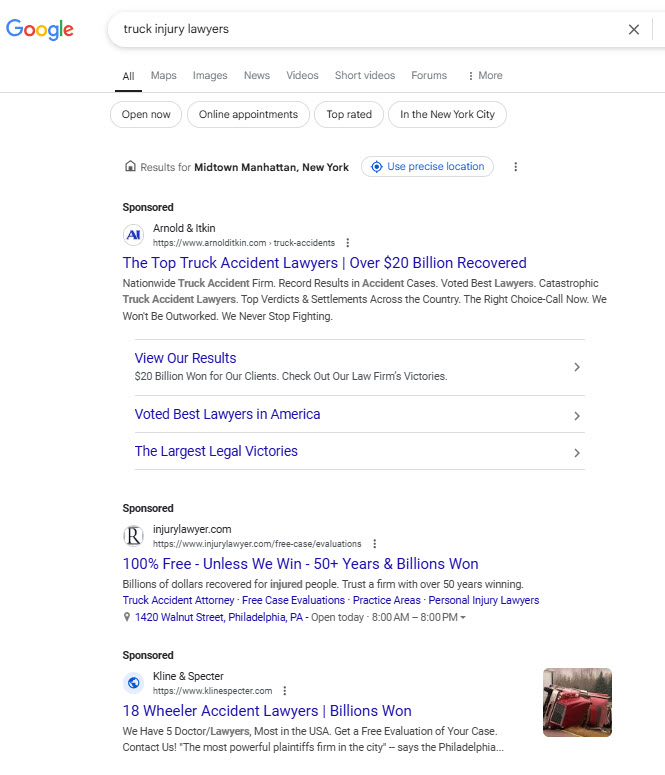
Task: Apply the Online appointments filter chip
Action: (248, 115)
